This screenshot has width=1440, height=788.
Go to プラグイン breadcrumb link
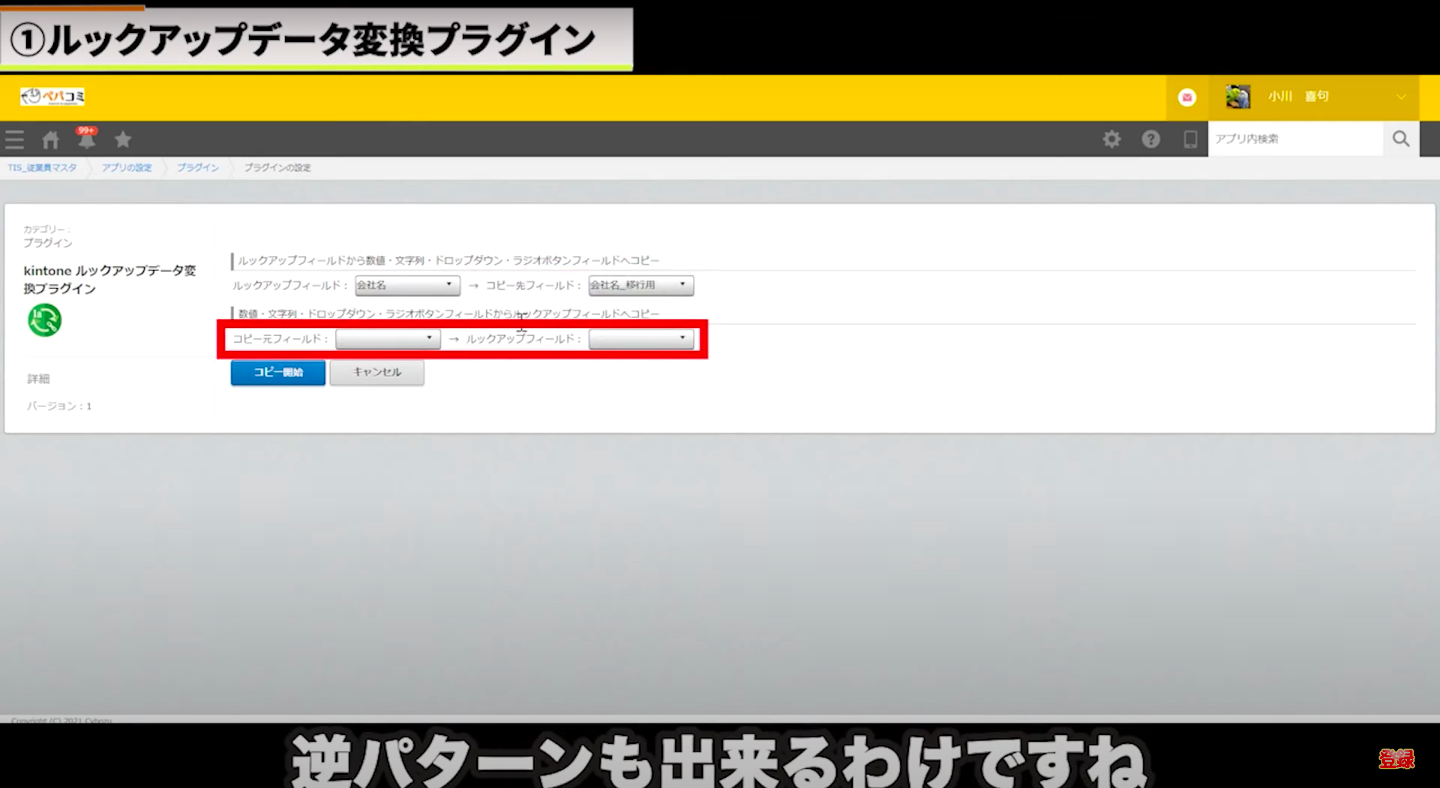[x=198, y=168]
